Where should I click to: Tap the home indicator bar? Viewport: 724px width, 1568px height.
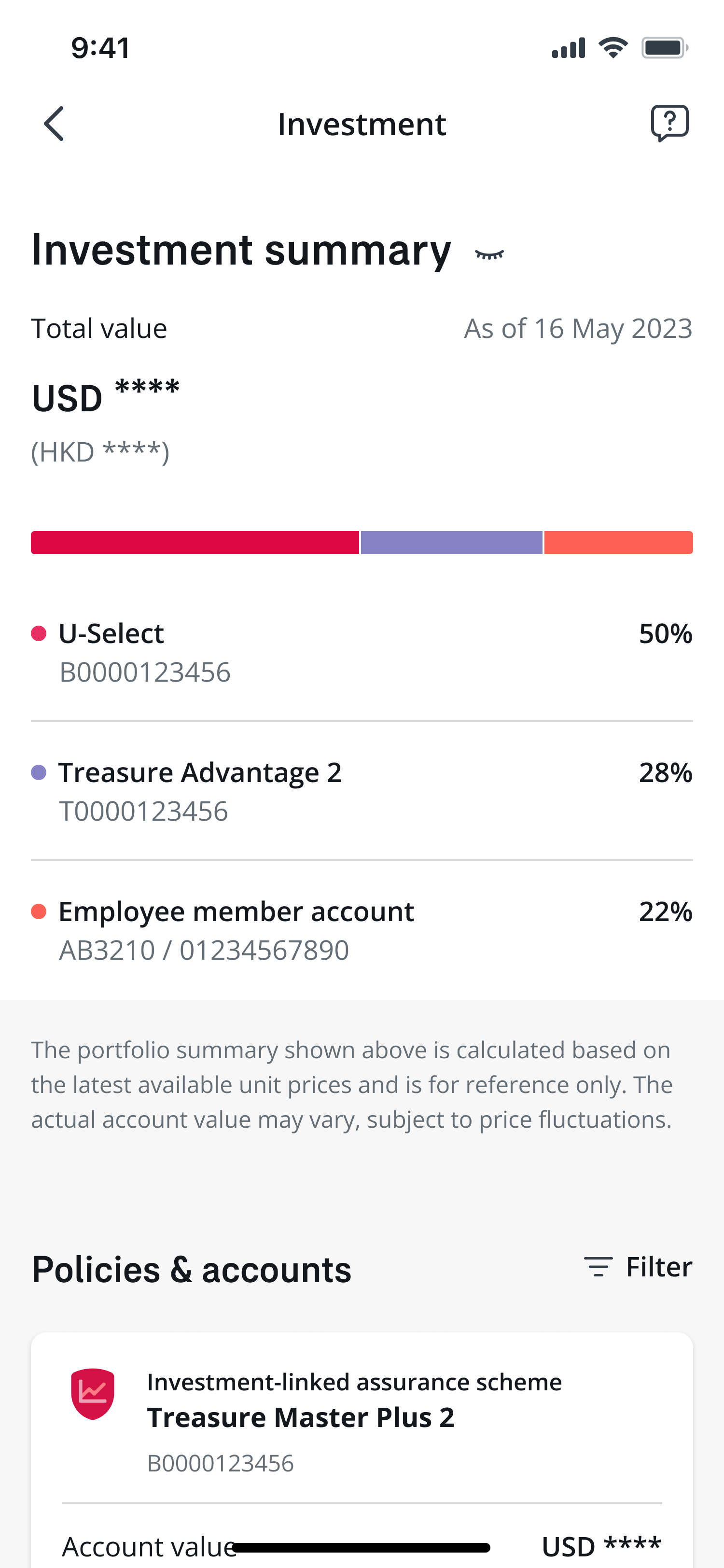tap(362, 1547)
